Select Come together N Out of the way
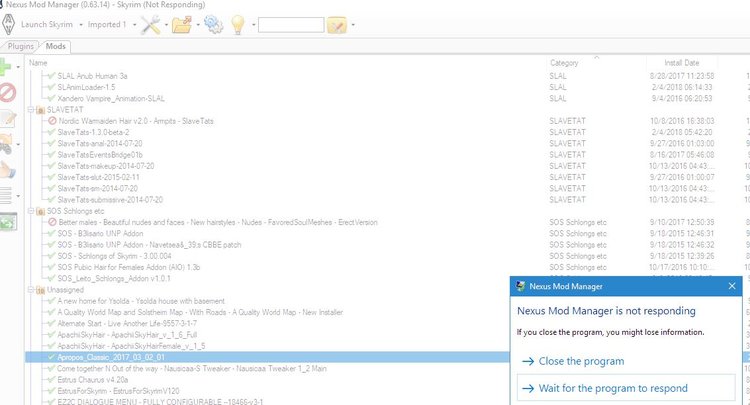Screen dimensions: 750x405 [192, 369]
